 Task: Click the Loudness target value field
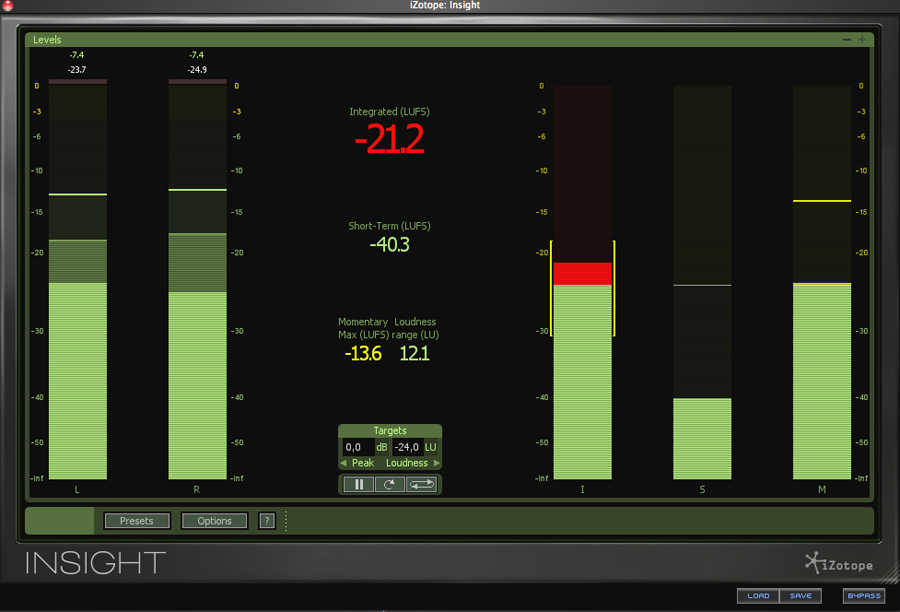pyautogui.click(x=406, y=447)
